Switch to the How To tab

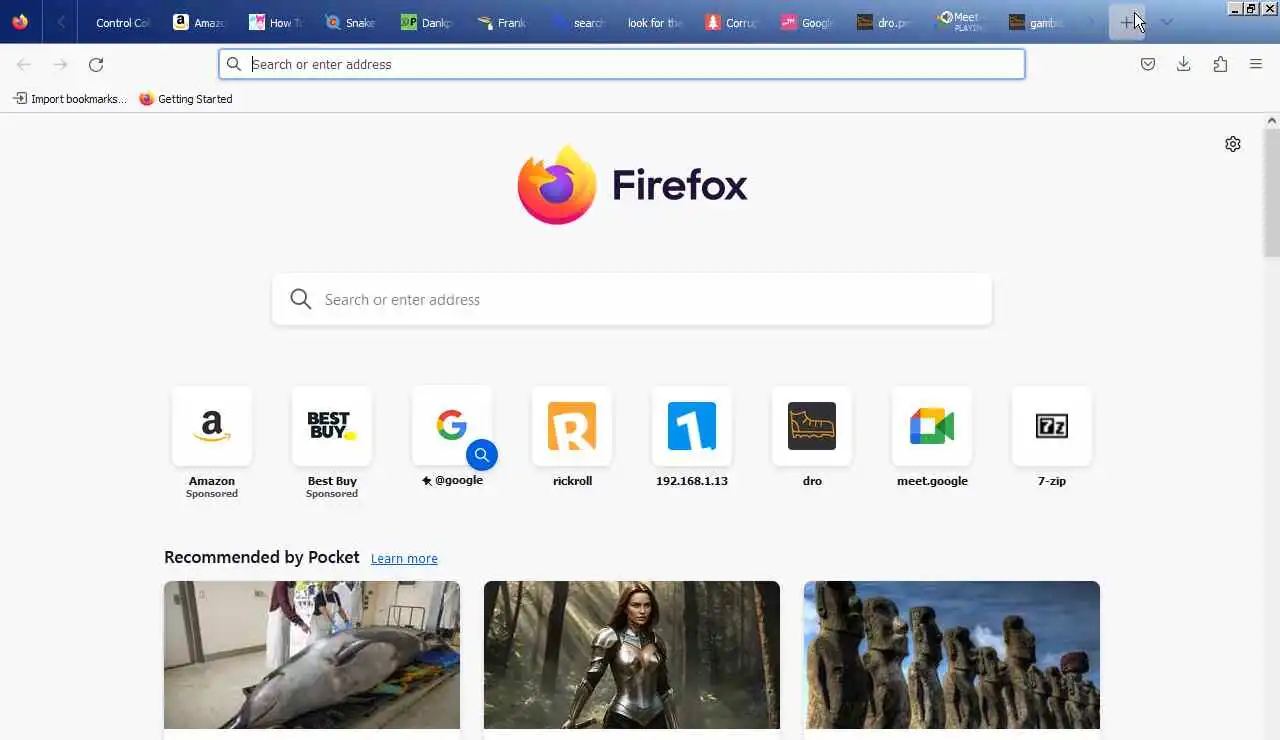[276, 22]
